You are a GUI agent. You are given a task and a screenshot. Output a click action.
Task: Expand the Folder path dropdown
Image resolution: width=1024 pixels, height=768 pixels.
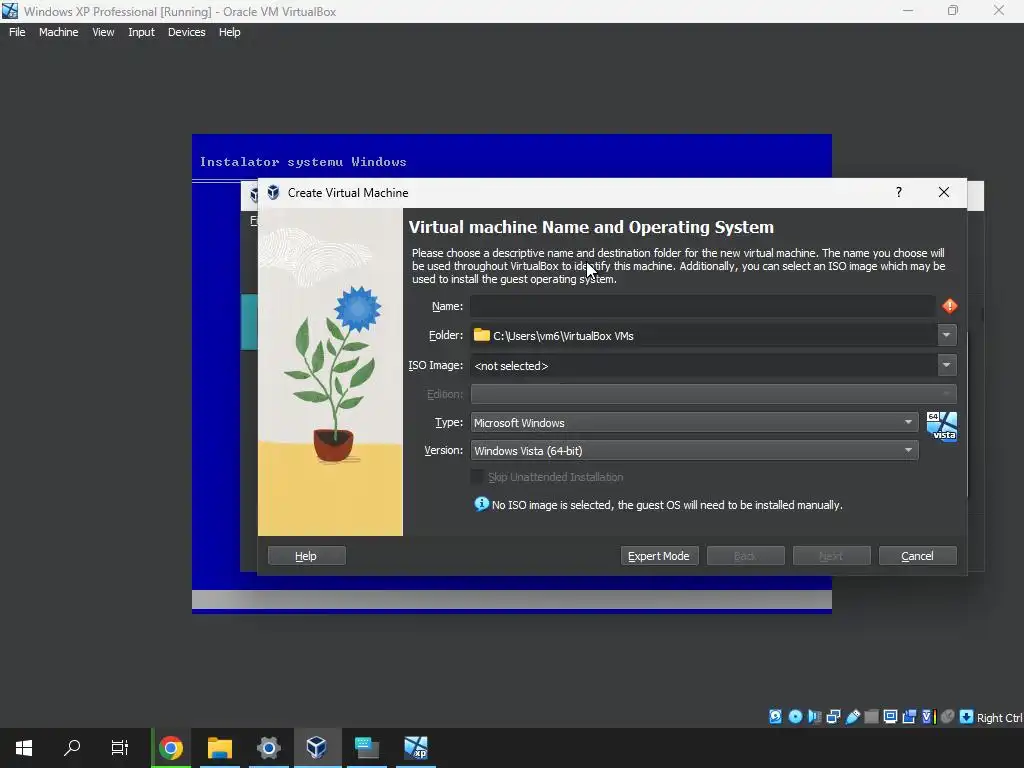click(x=946, y=335)
